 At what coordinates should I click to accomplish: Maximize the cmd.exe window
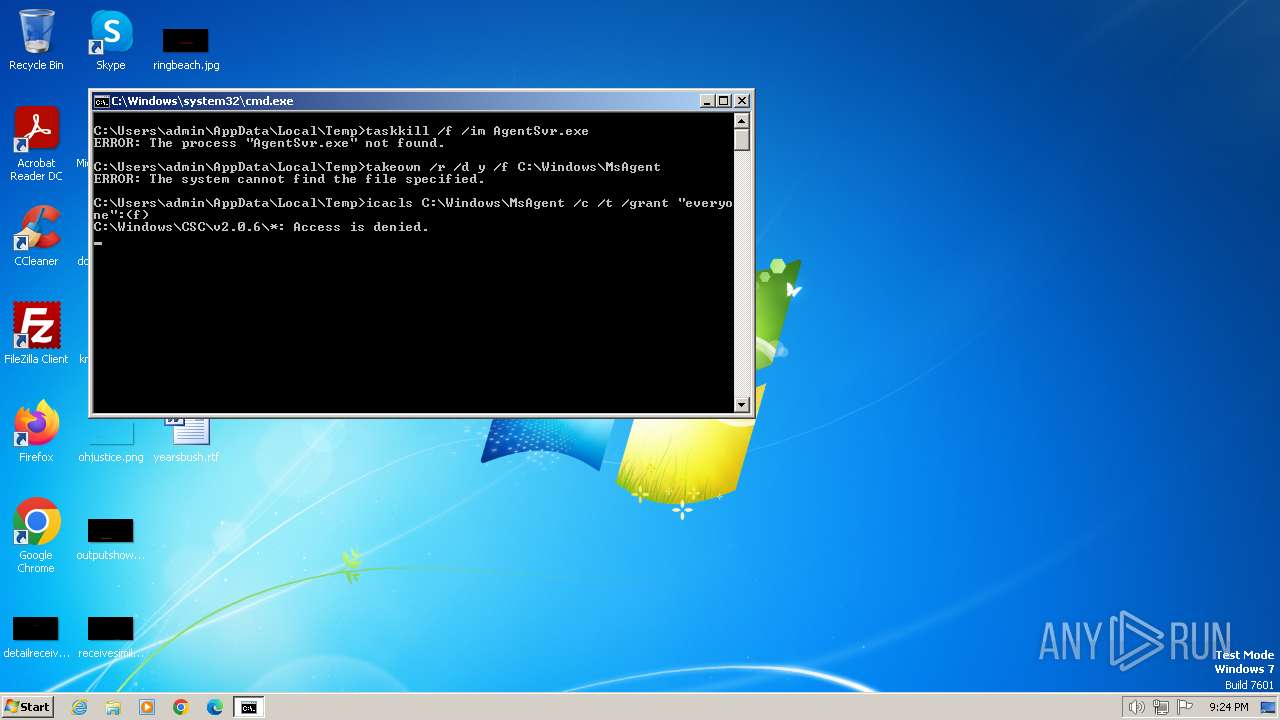[724, 101]
